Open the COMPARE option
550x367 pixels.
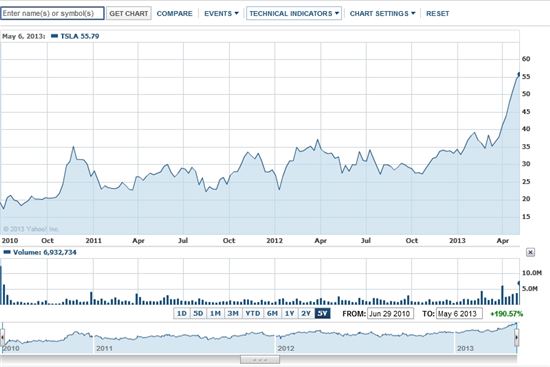point(174,13)
